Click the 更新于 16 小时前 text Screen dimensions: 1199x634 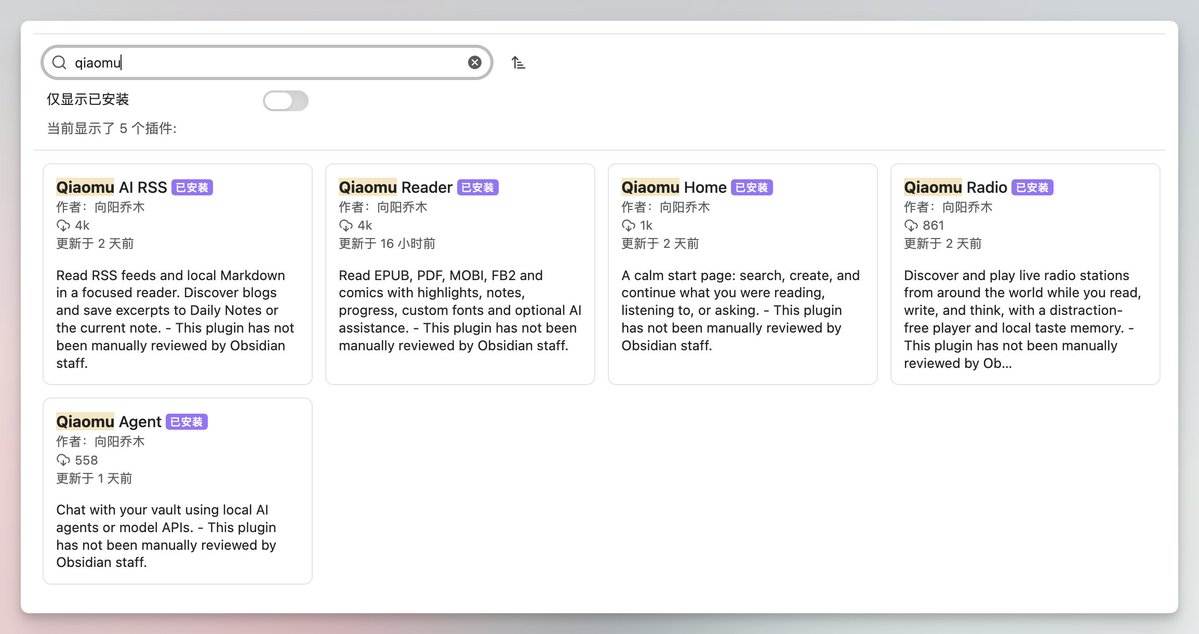387,244
